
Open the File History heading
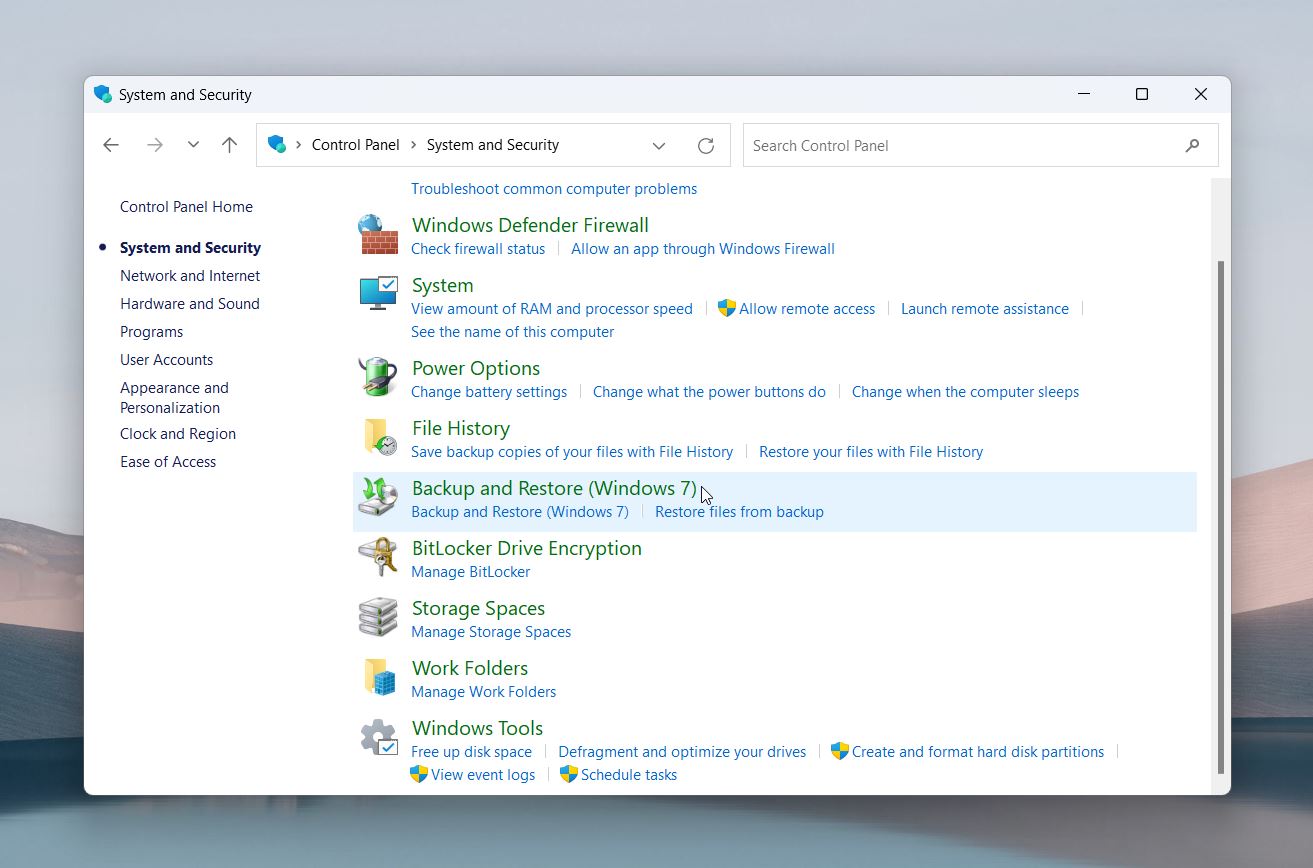[x=461, y=428]
